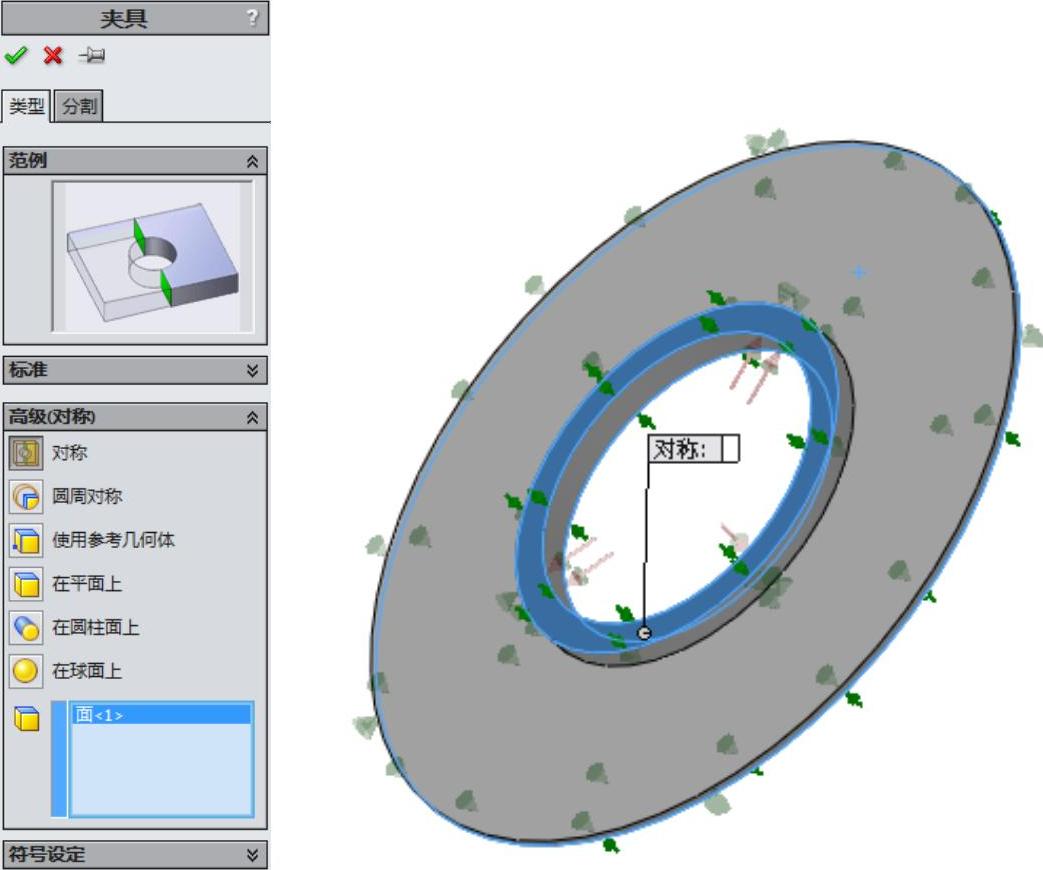Select 使用参考几何体 fixture icon
Screen dimensions: 1043x870
(x=26, y=540)
